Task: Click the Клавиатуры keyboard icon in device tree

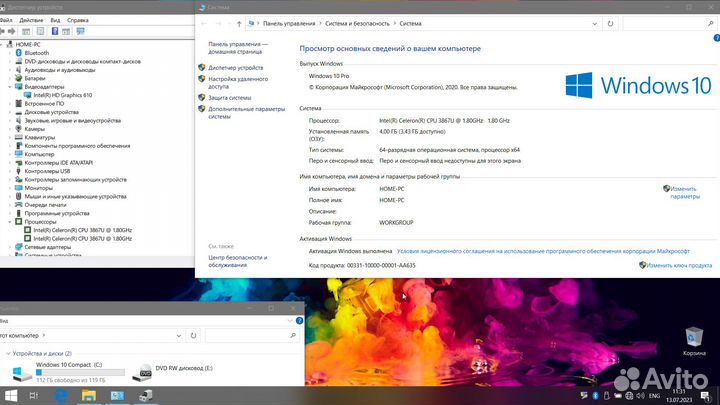Action: [x=18, y=137]
